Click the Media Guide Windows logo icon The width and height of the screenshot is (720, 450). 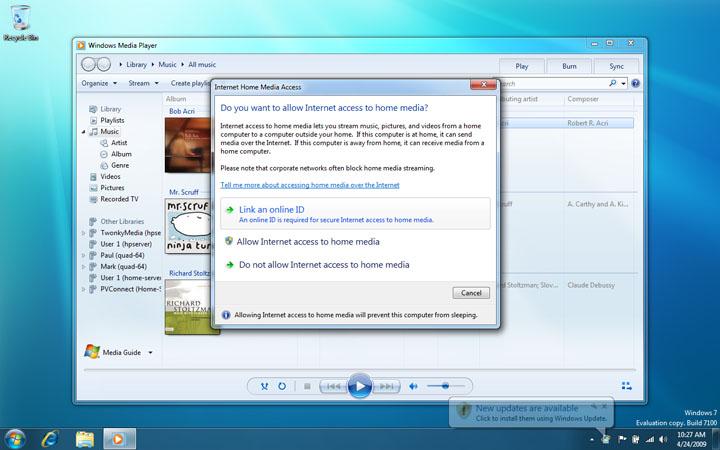click(x=92, y=351)
